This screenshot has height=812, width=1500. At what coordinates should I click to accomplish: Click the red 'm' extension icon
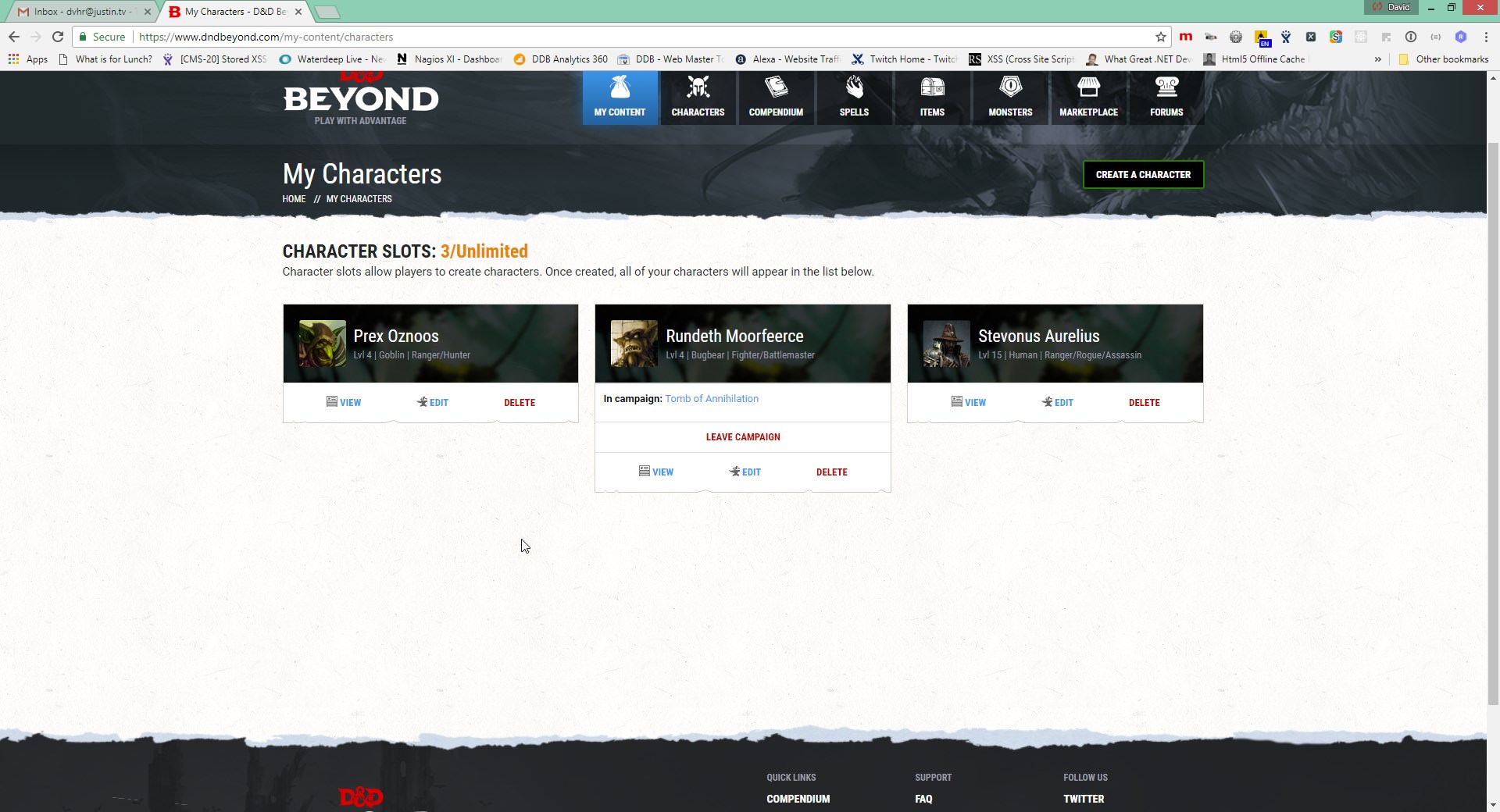click(x=1186, y=37)
